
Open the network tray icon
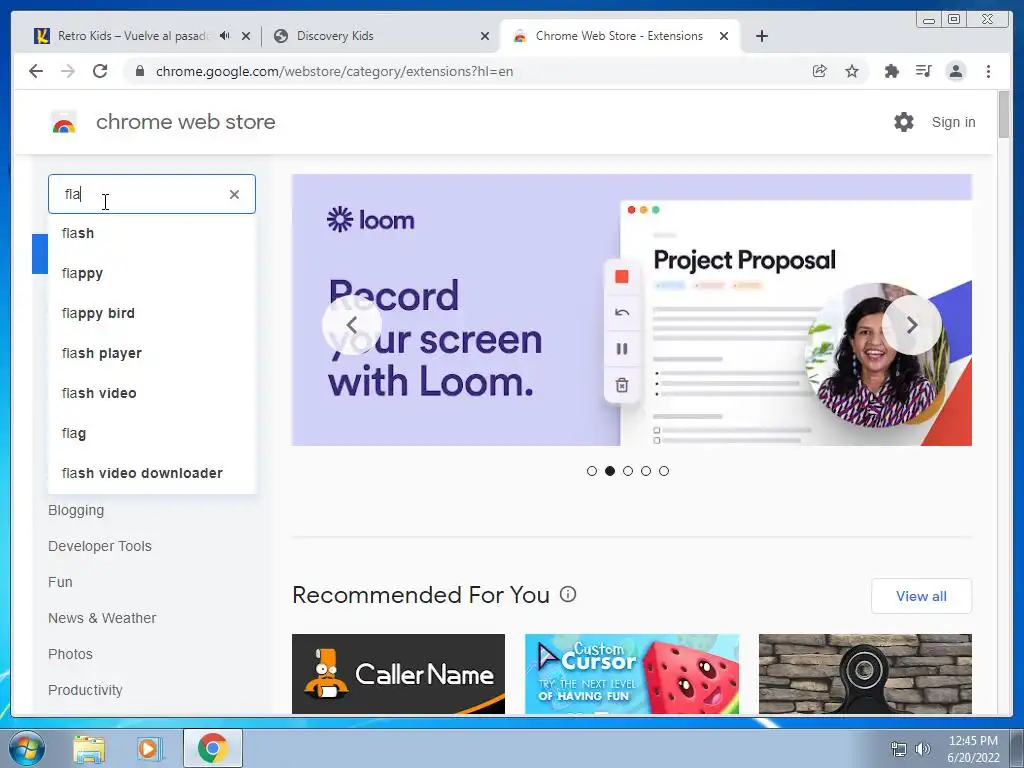click(x=899, y=749)
